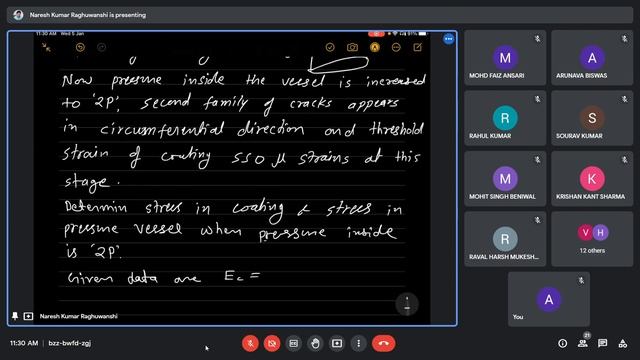Open more options three-dot menu
The width and height of the screenshot is (640, 360).
point(358,343)
